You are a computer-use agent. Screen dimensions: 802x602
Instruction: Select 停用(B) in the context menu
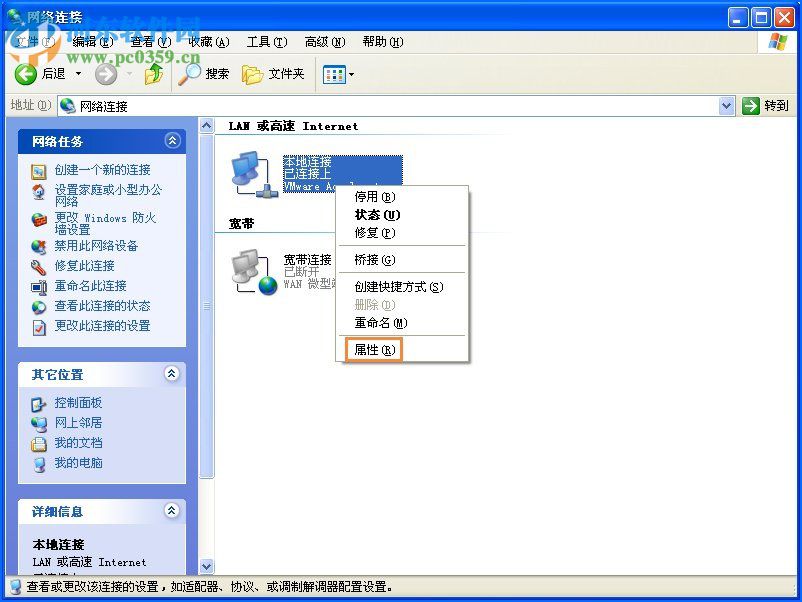point(402,197)
